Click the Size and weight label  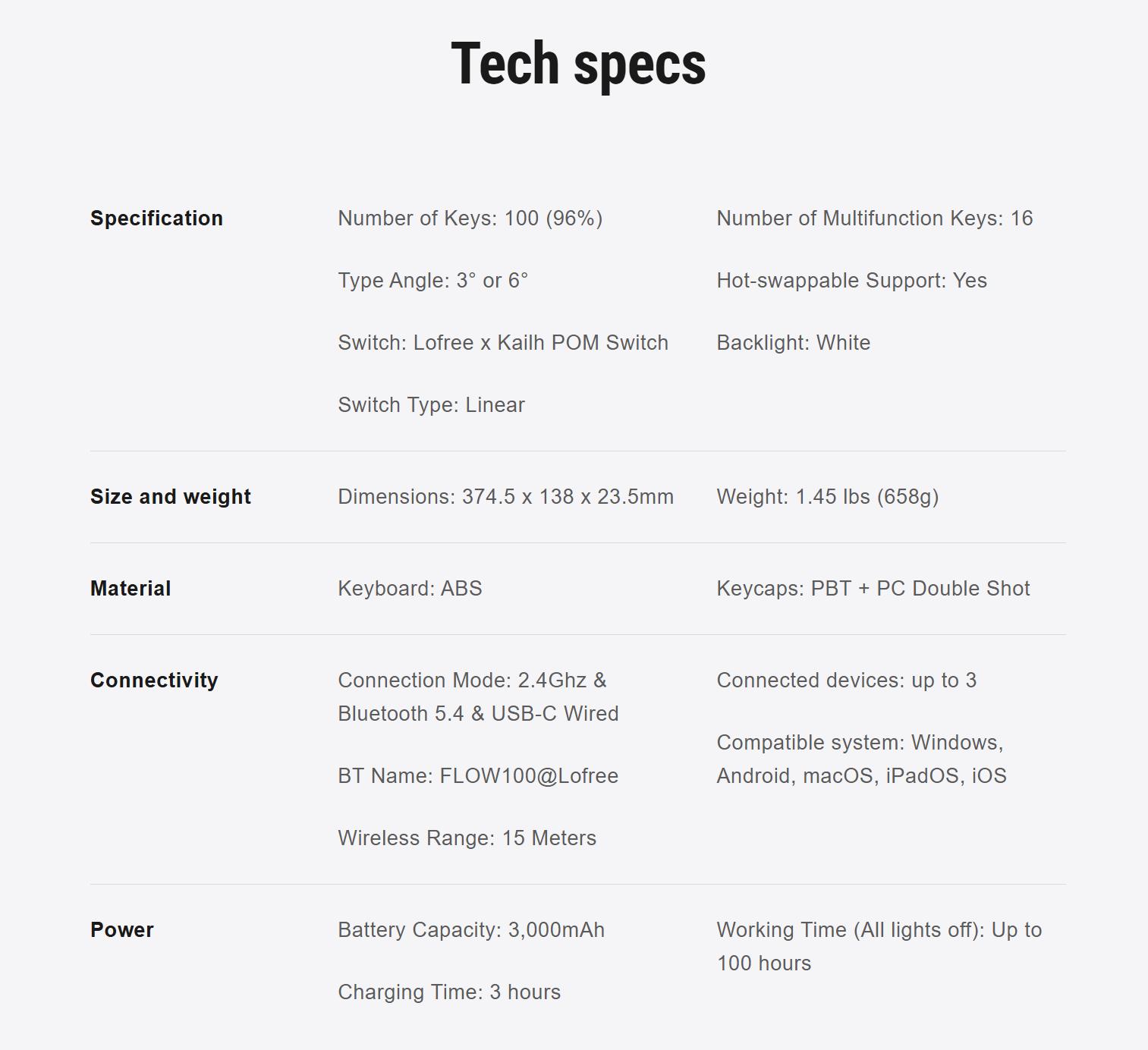171,497
